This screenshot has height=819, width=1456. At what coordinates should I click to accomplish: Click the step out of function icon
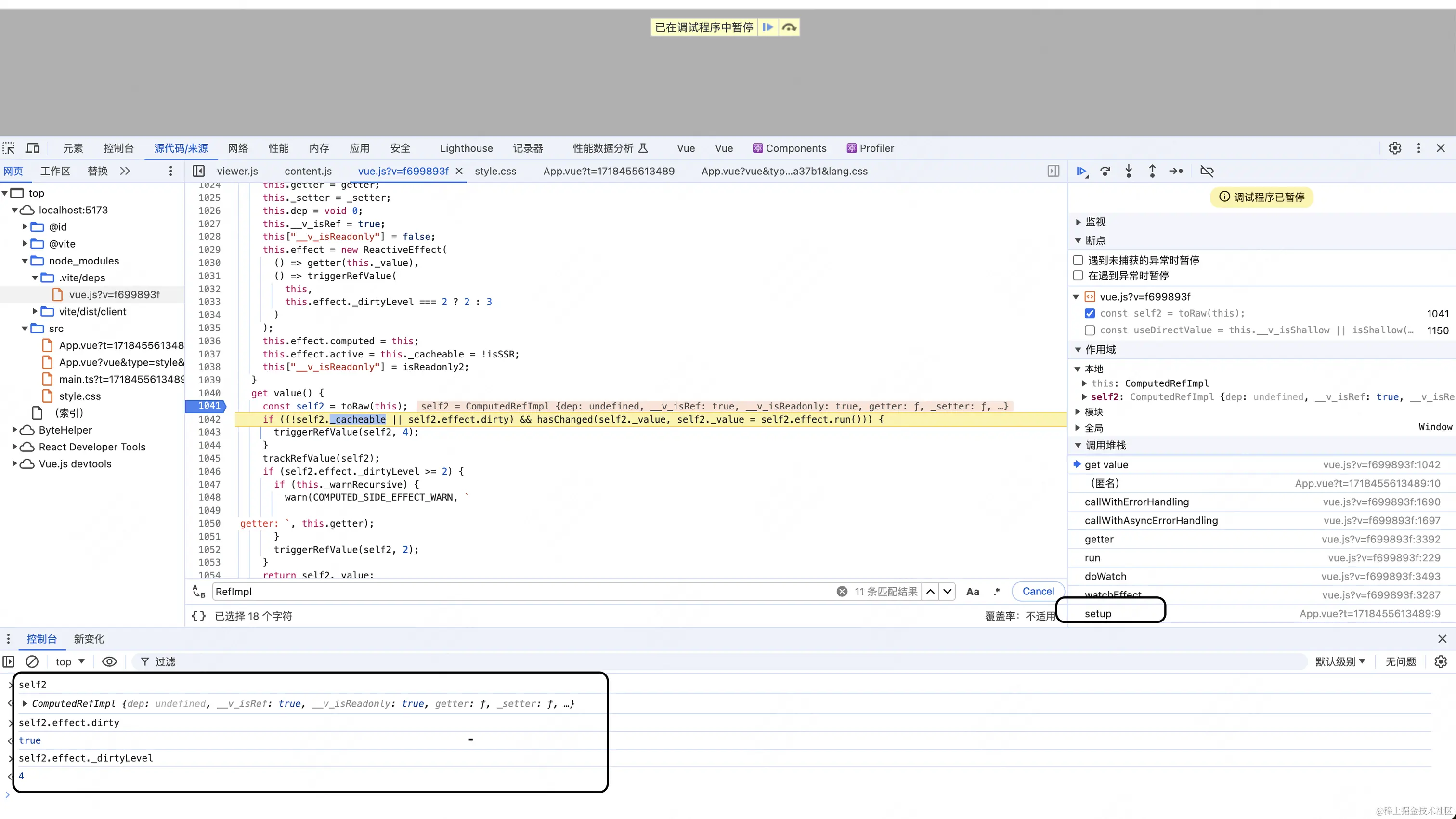[x=1152, y=172]
